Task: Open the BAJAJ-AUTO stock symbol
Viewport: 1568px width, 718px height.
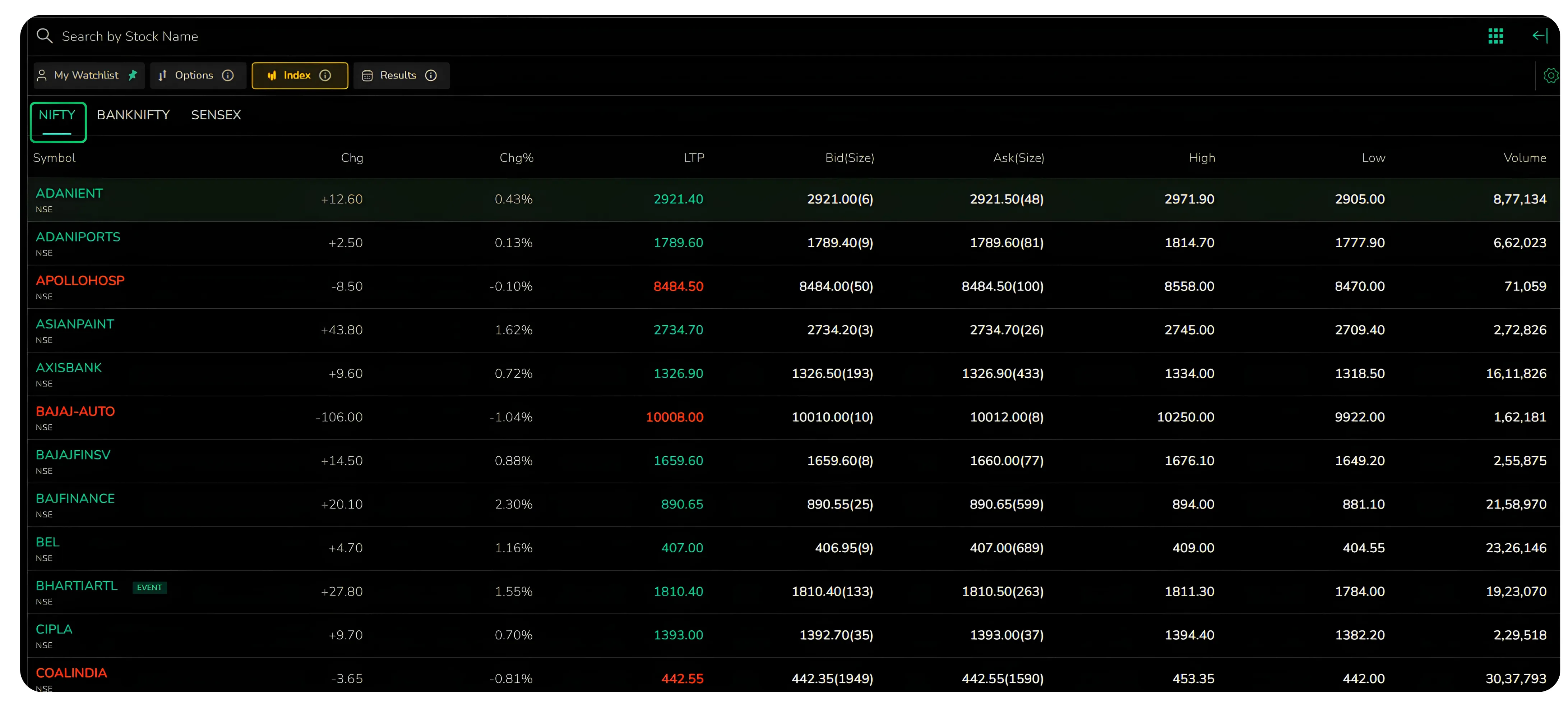Action: click(75, 412)
